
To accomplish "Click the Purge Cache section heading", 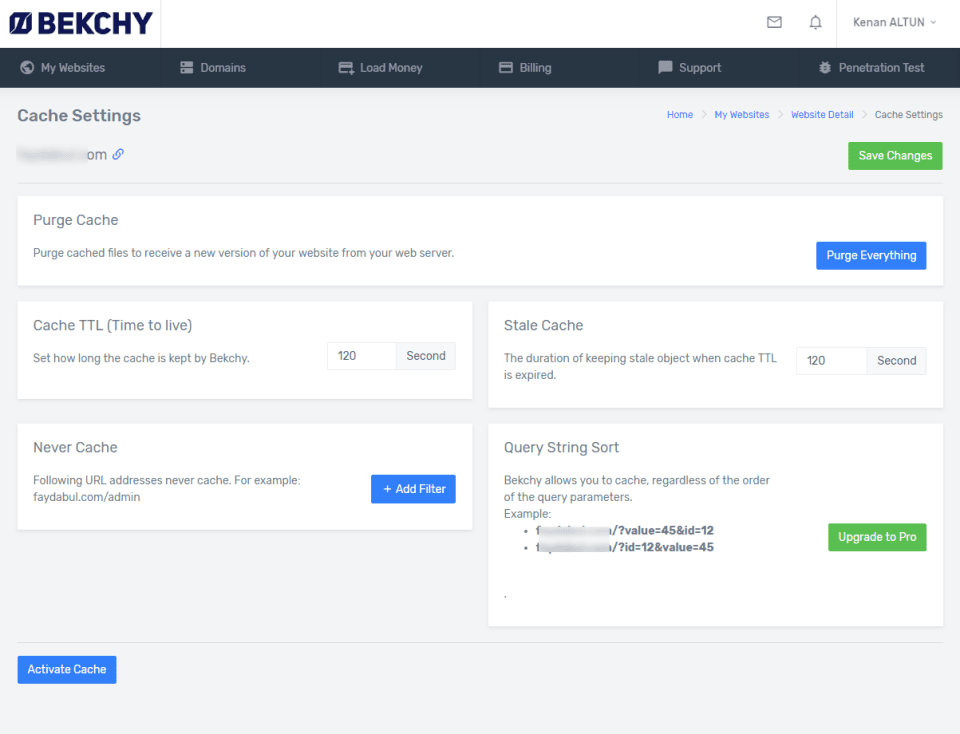I will click(76, 220).
